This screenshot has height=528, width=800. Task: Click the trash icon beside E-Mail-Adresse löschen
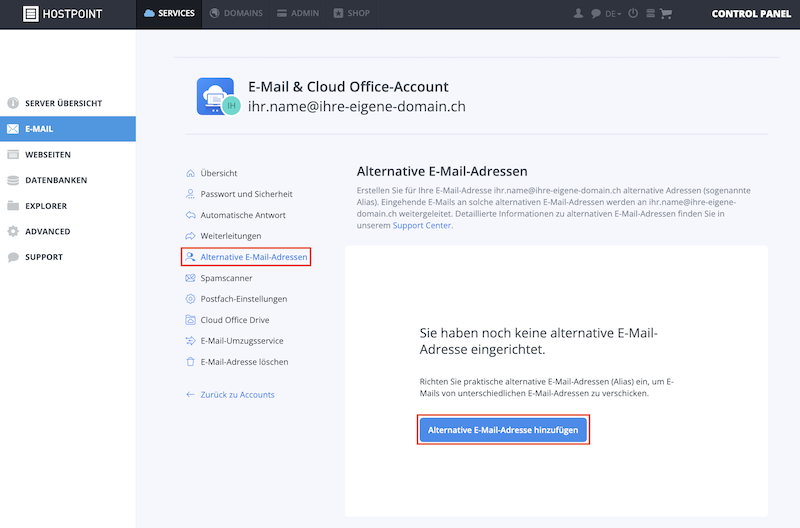tap(190, 362)
